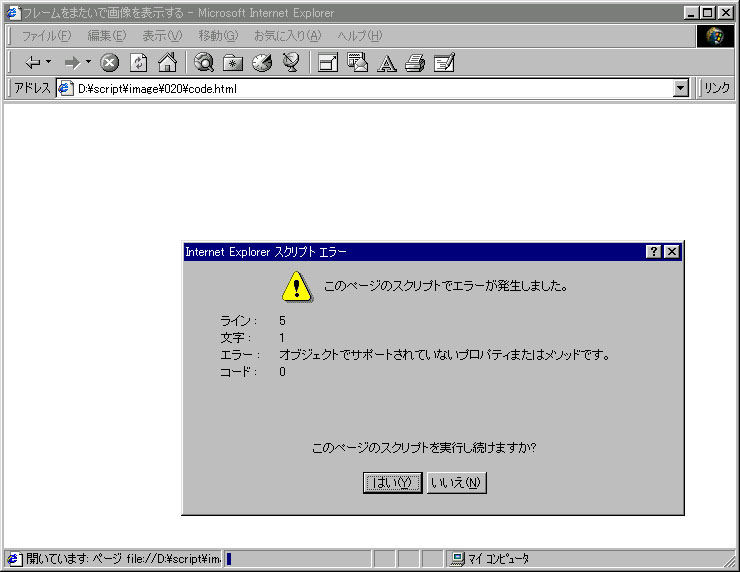
Task: Open the ファイル(F) menu
Action: tap(46, 36)
